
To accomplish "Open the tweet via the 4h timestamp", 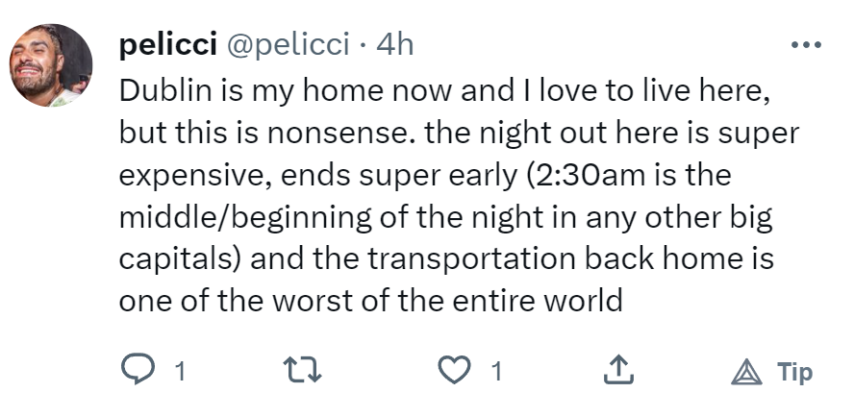I will [394, 45].
